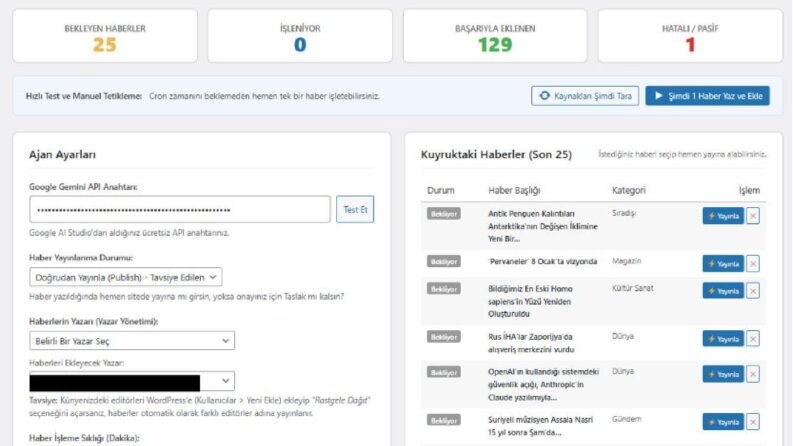Image resolution: width=793 pixels, height=446 pixels.
Task: Click the Rus İHA'lar Zaporijya'da headline
Action: (x=531, y=343)
